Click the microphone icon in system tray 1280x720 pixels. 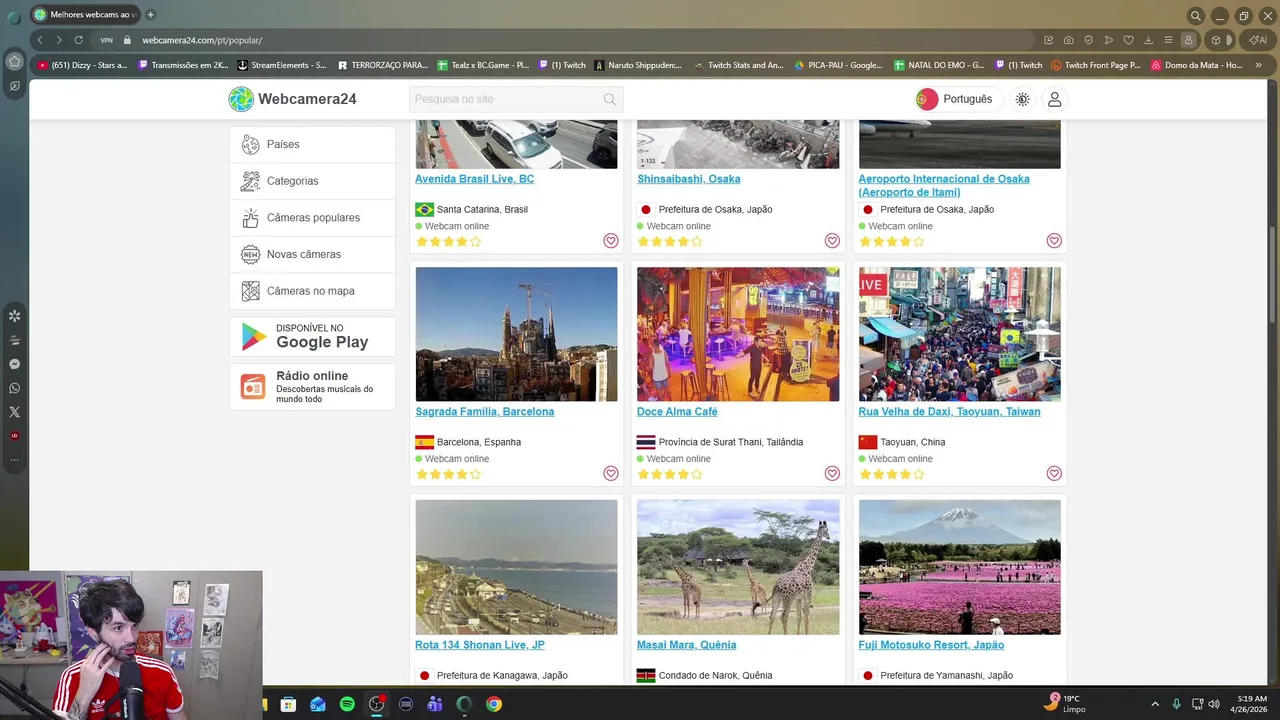click(x=1176, y=704)
